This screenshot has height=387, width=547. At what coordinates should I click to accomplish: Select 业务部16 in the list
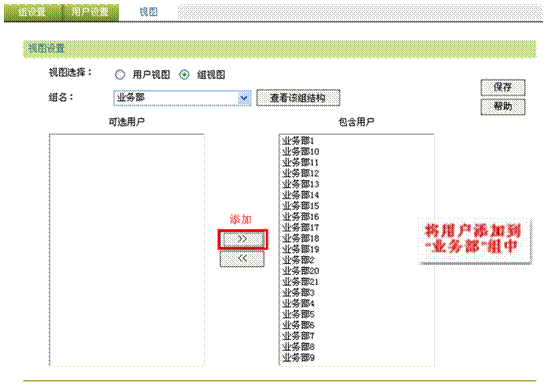point(301,217)
